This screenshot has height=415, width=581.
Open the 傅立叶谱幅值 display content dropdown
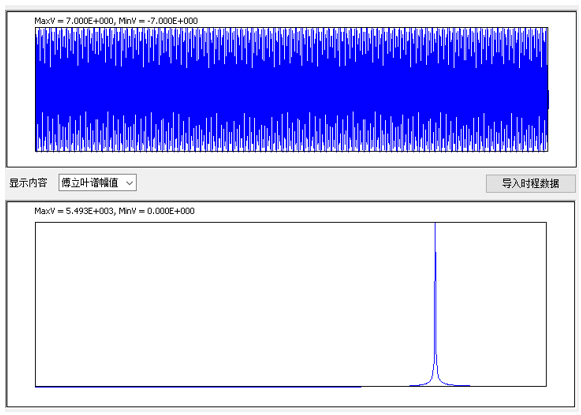[x=97, y=183]
